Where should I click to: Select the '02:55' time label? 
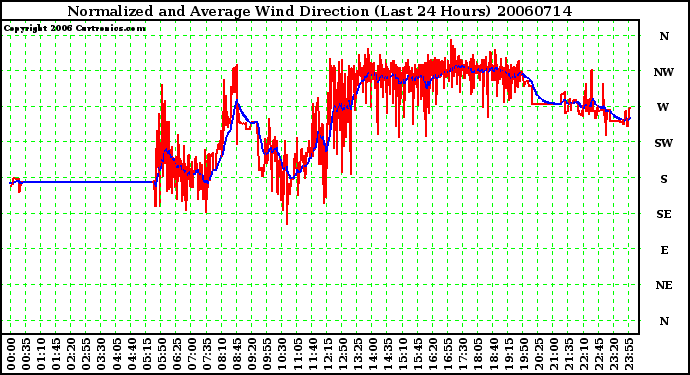(x=86, y=354)
